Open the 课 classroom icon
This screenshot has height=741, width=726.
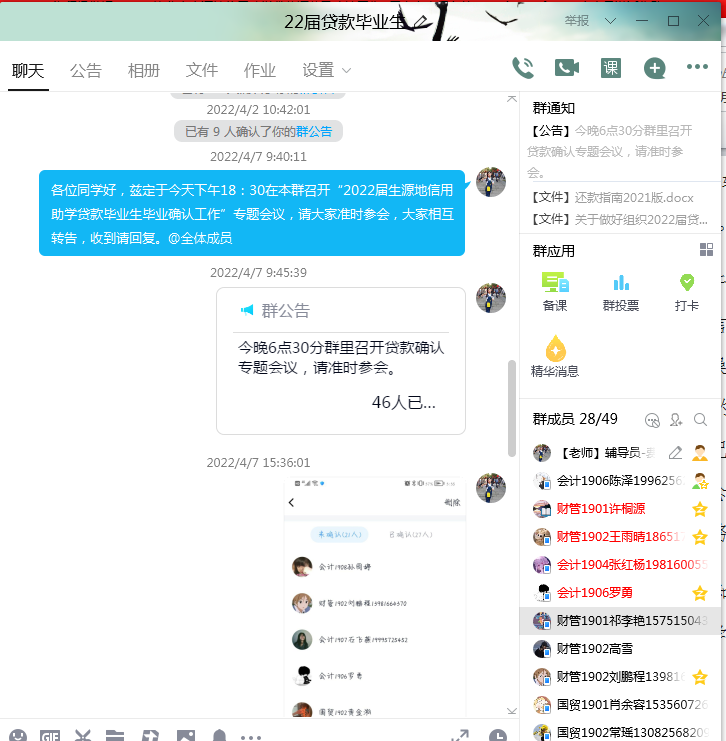(610, 68)
